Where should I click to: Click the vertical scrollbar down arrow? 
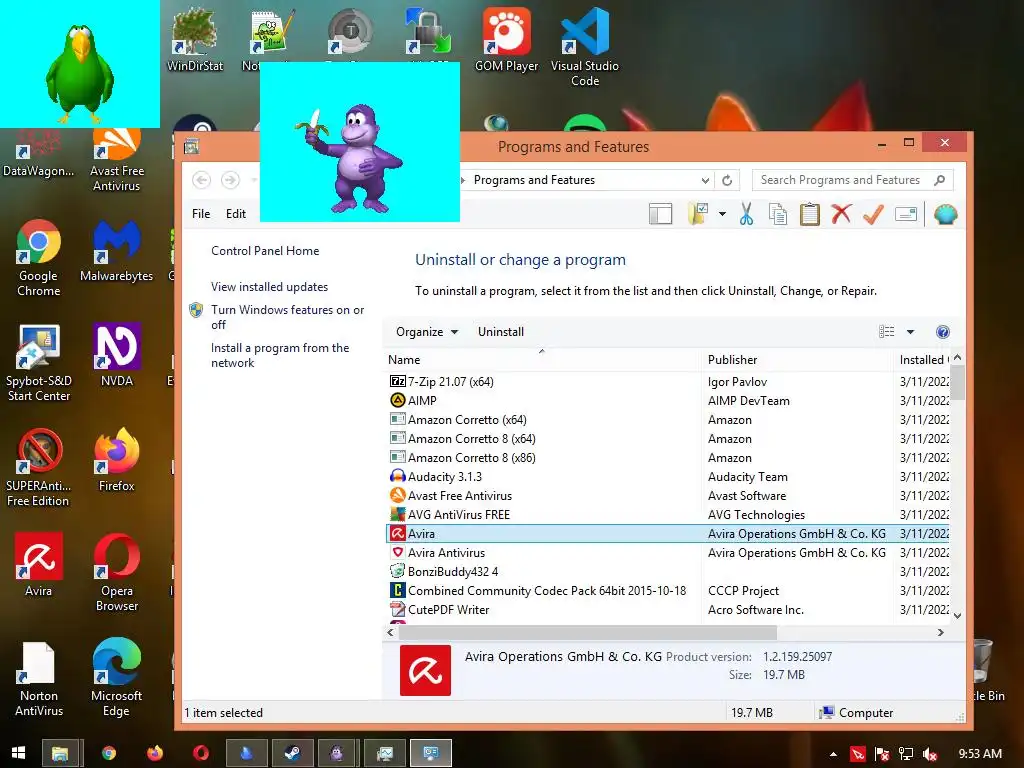(957, 615)
